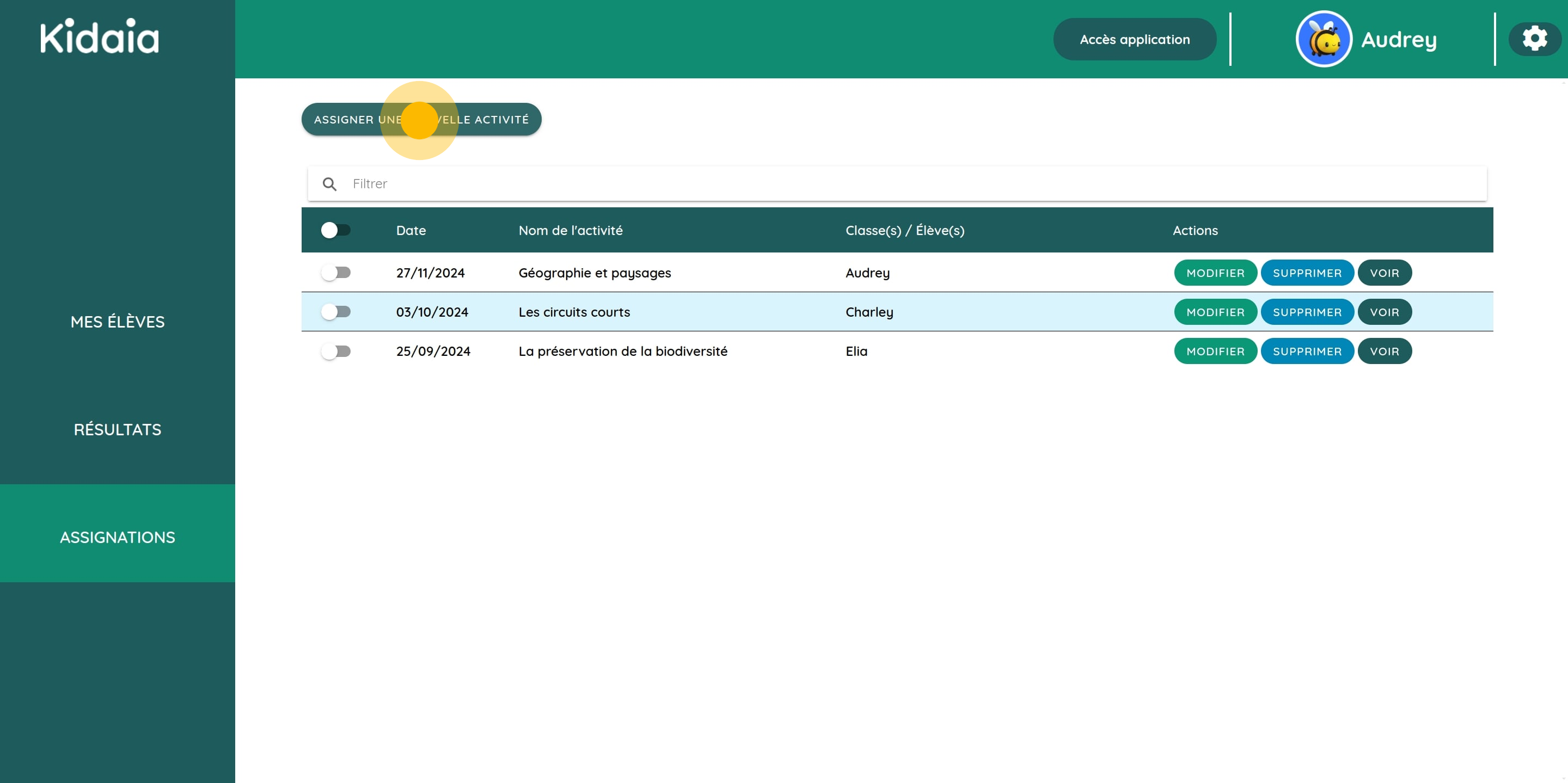This screenshot has height=783, width=1568.
Task: Click Supprimer for La préservation de la biodiversité
Action: (x=1307, y=351)
